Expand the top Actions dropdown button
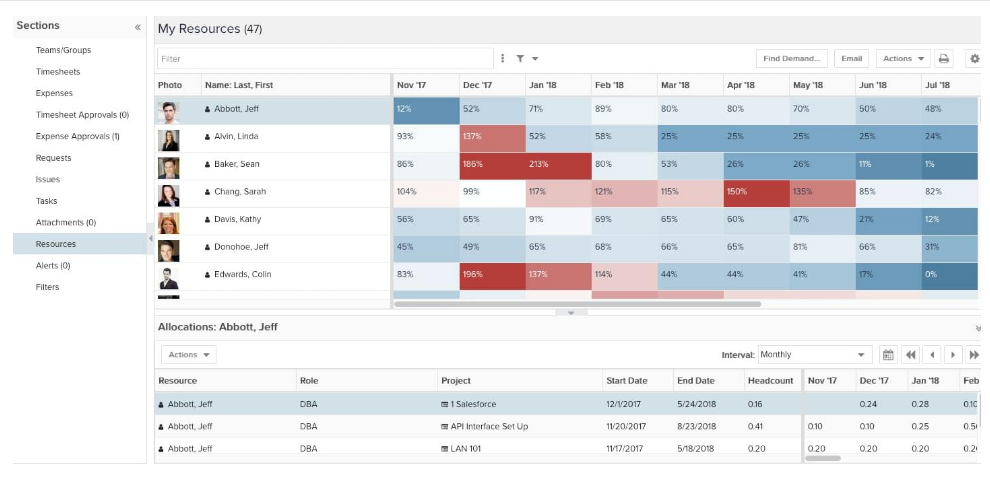The image size is (990, 485). pos(902,59)
